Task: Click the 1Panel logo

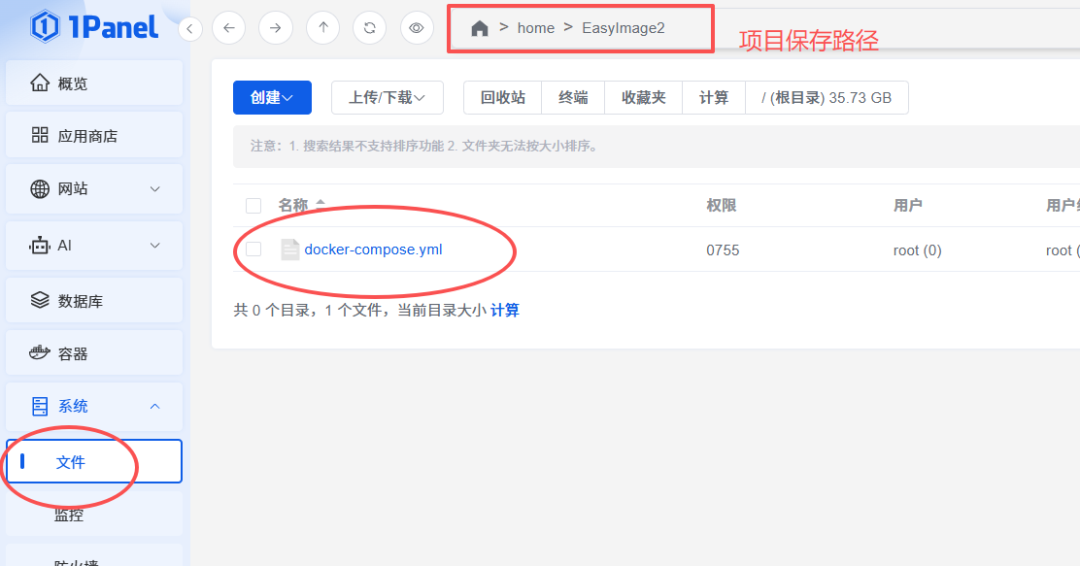Action: tap(94, 27)
